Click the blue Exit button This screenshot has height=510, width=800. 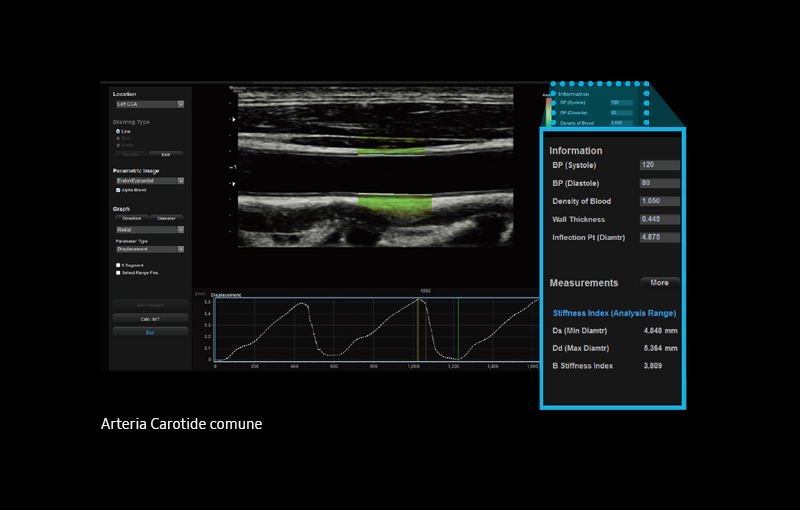[x=150, y=333]
